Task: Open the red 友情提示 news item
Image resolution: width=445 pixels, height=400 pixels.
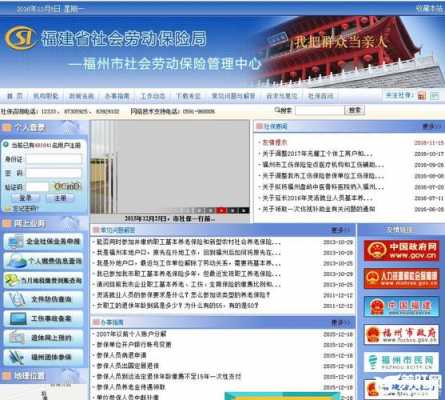Action: pos(274,142)
